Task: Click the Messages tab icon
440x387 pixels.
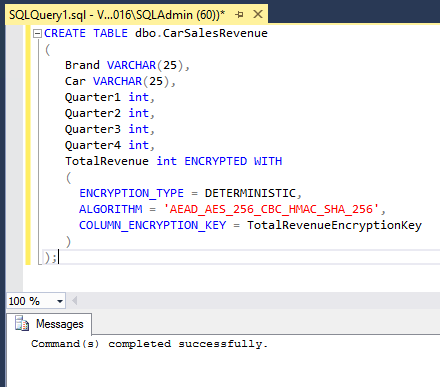Action: pyautogui.click(x=22, y=324)
